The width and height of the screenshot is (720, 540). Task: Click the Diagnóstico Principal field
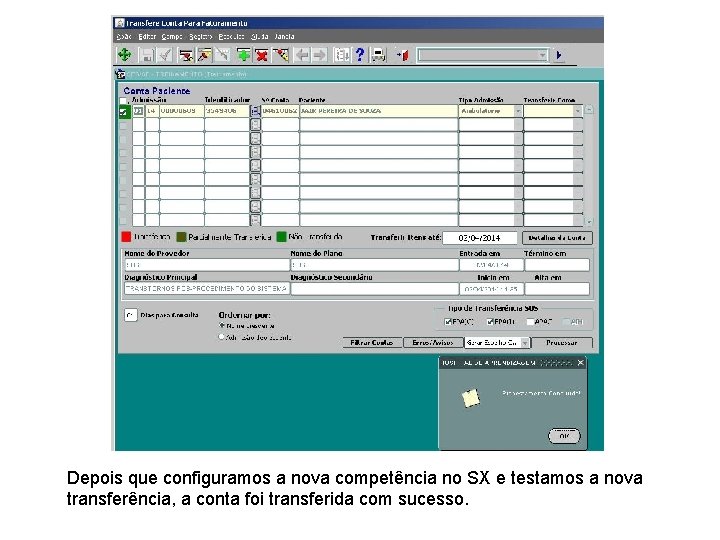pyautogui.click(x=207, y=289)
